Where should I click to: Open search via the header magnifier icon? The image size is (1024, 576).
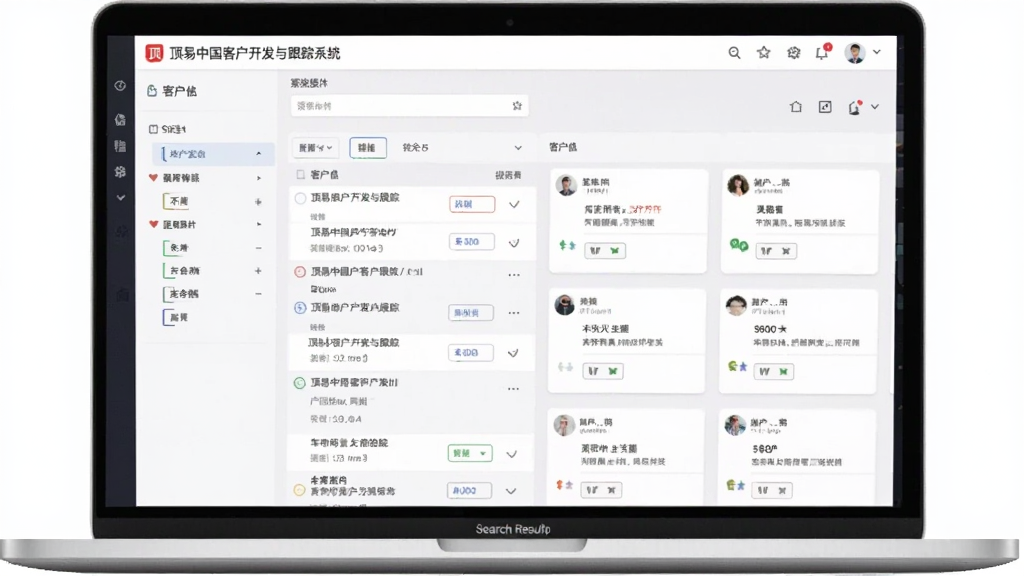click(734, 53)
